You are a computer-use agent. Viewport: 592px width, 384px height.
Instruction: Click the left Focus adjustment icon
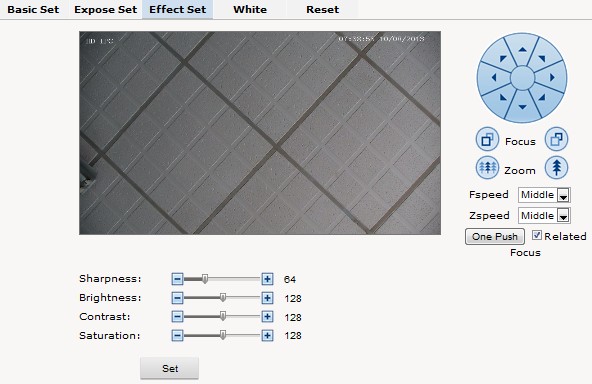487,139
